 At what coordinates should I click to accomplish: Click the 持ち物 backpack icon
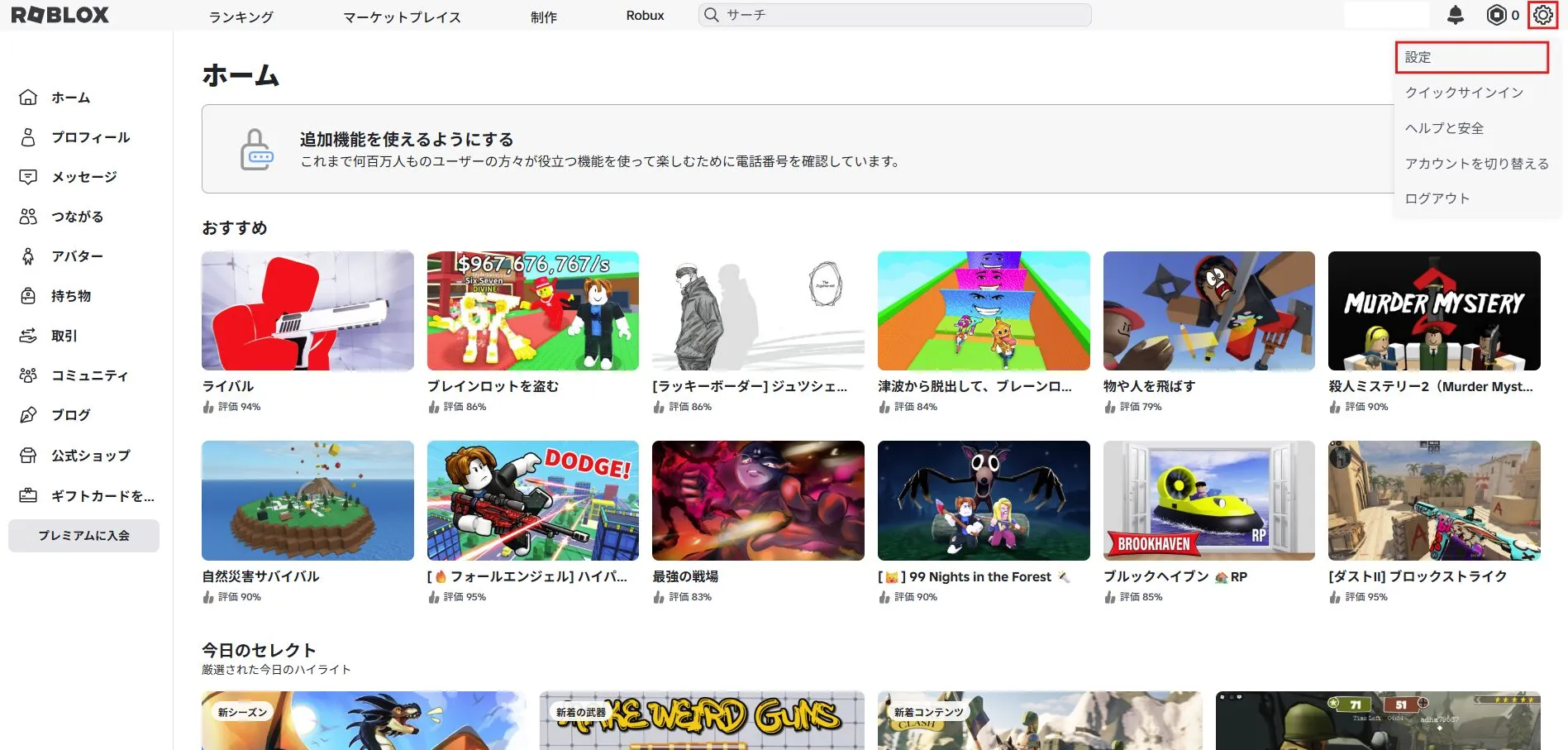28,296
